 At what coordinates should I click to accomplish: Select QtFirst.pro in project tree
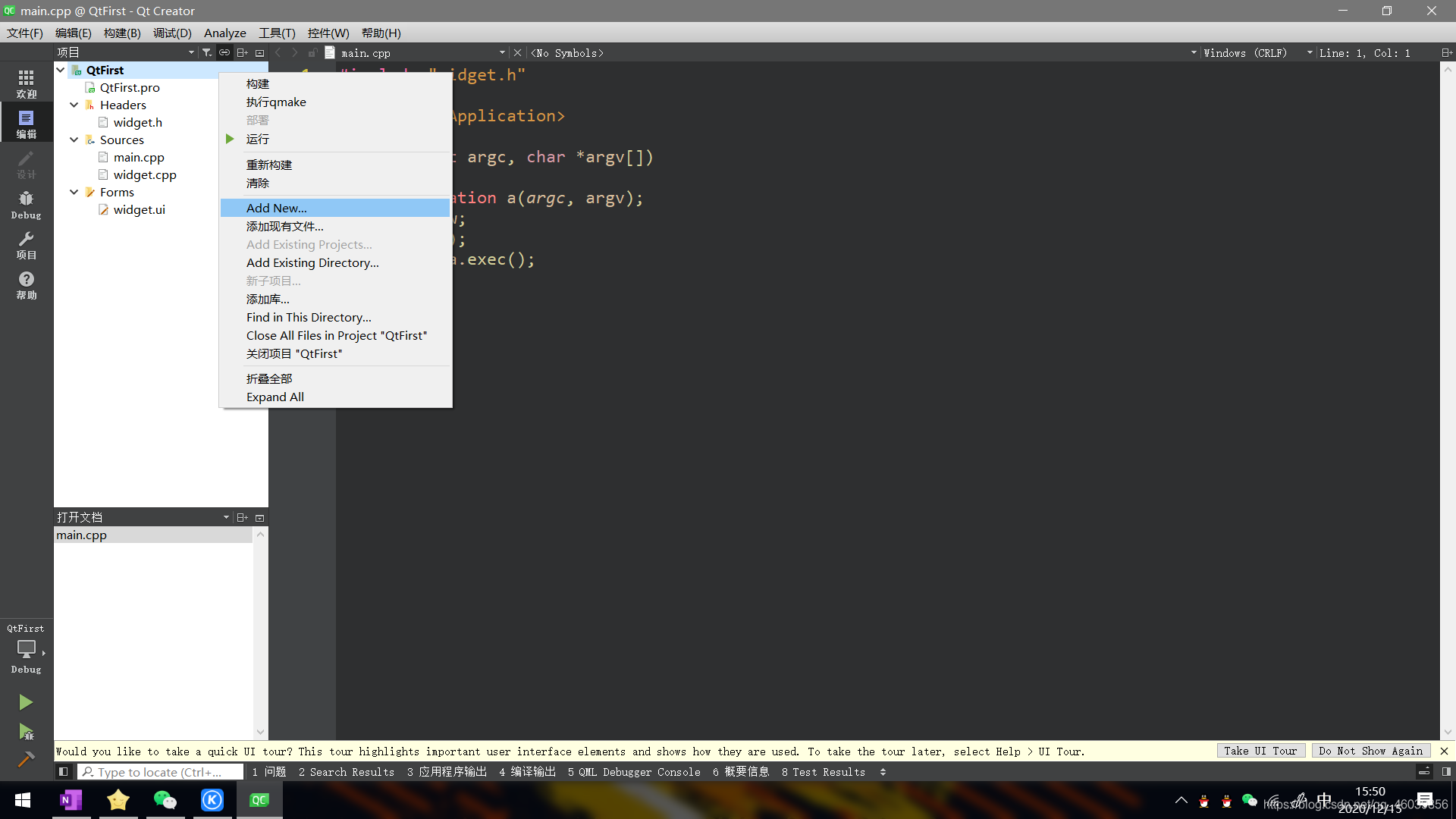[x=130, y=87]
